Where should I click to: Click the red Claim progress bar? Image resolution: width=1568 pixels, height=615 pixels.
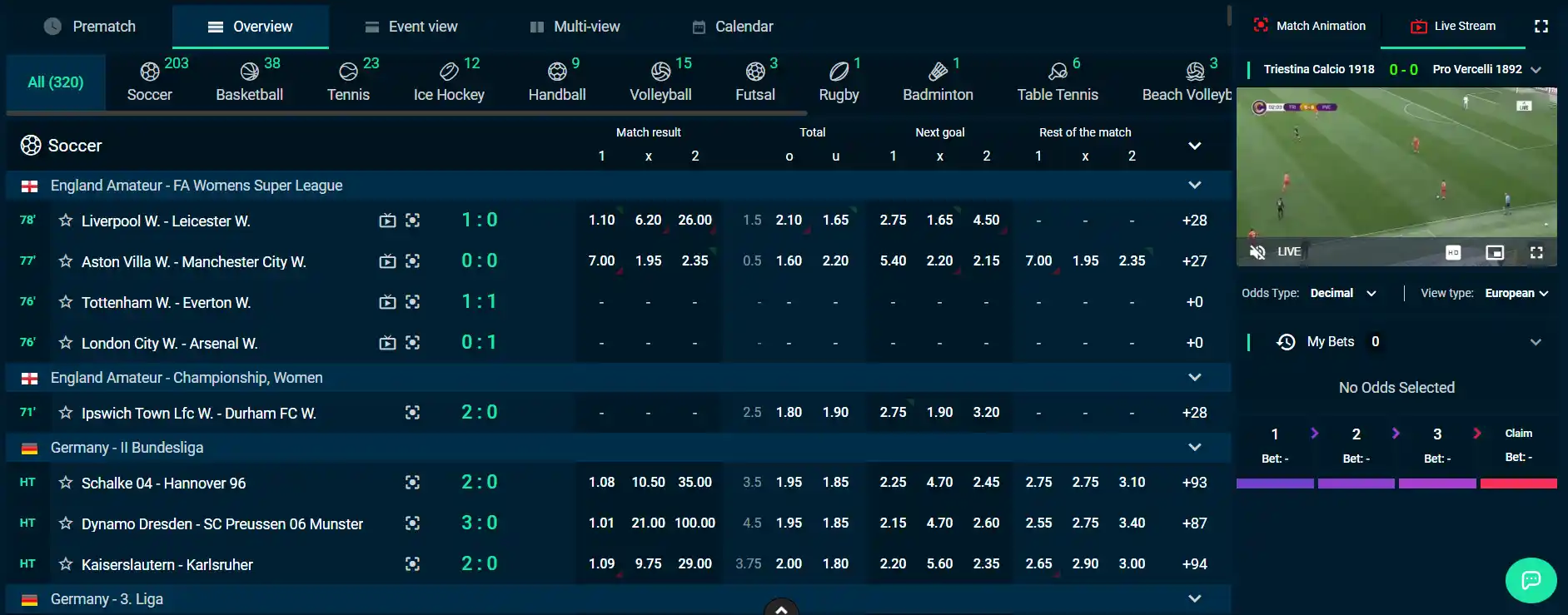1518,484
